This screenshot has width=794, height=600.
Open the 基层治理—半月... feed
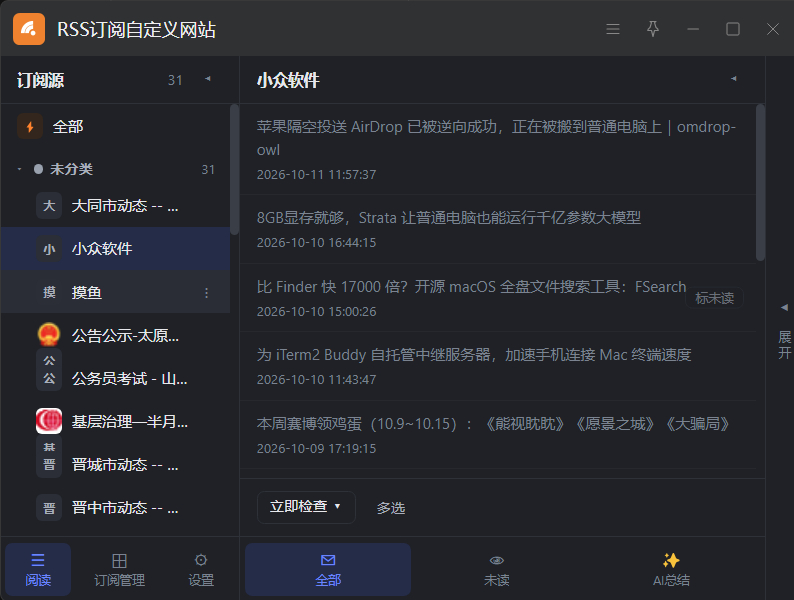click(x=115, y=421)
